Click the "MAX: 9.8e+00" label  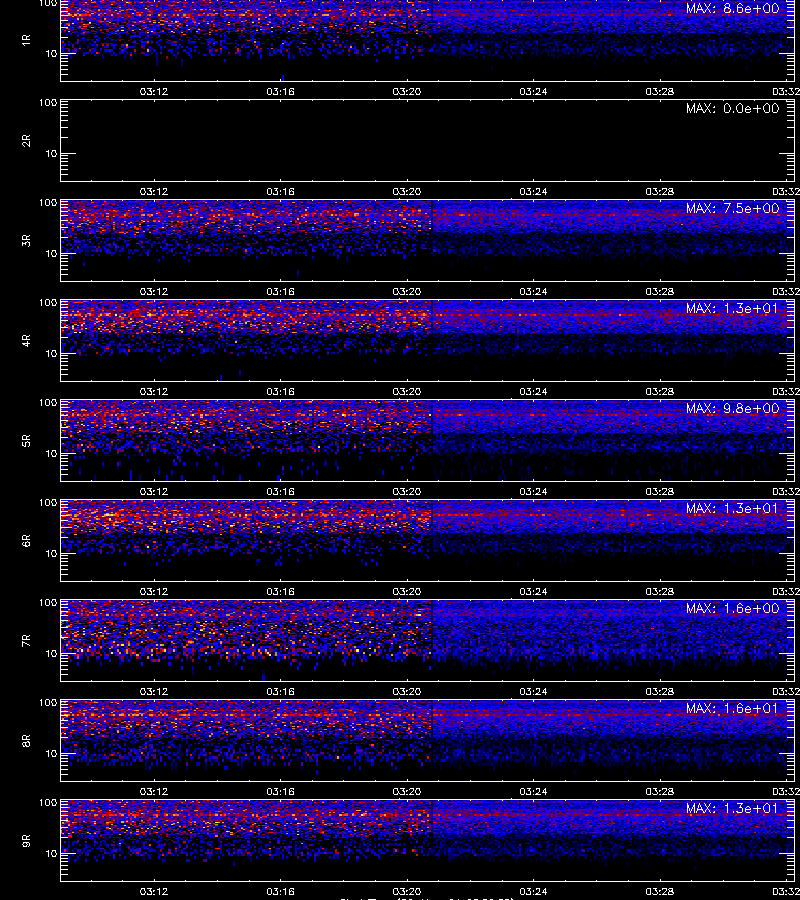(x=732, y=409)
